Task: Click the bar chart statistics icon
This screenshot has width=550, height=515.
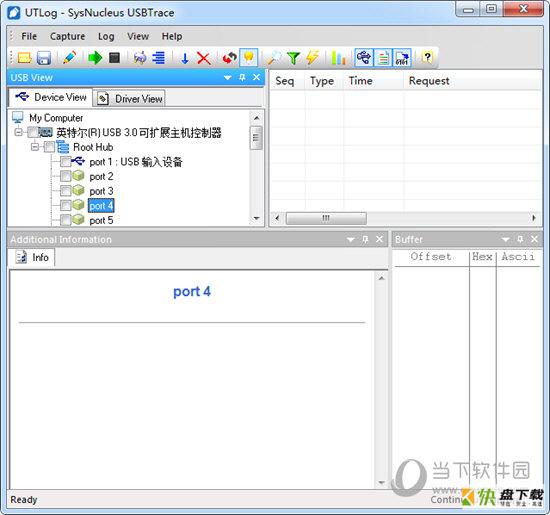Action: [338, 58]
